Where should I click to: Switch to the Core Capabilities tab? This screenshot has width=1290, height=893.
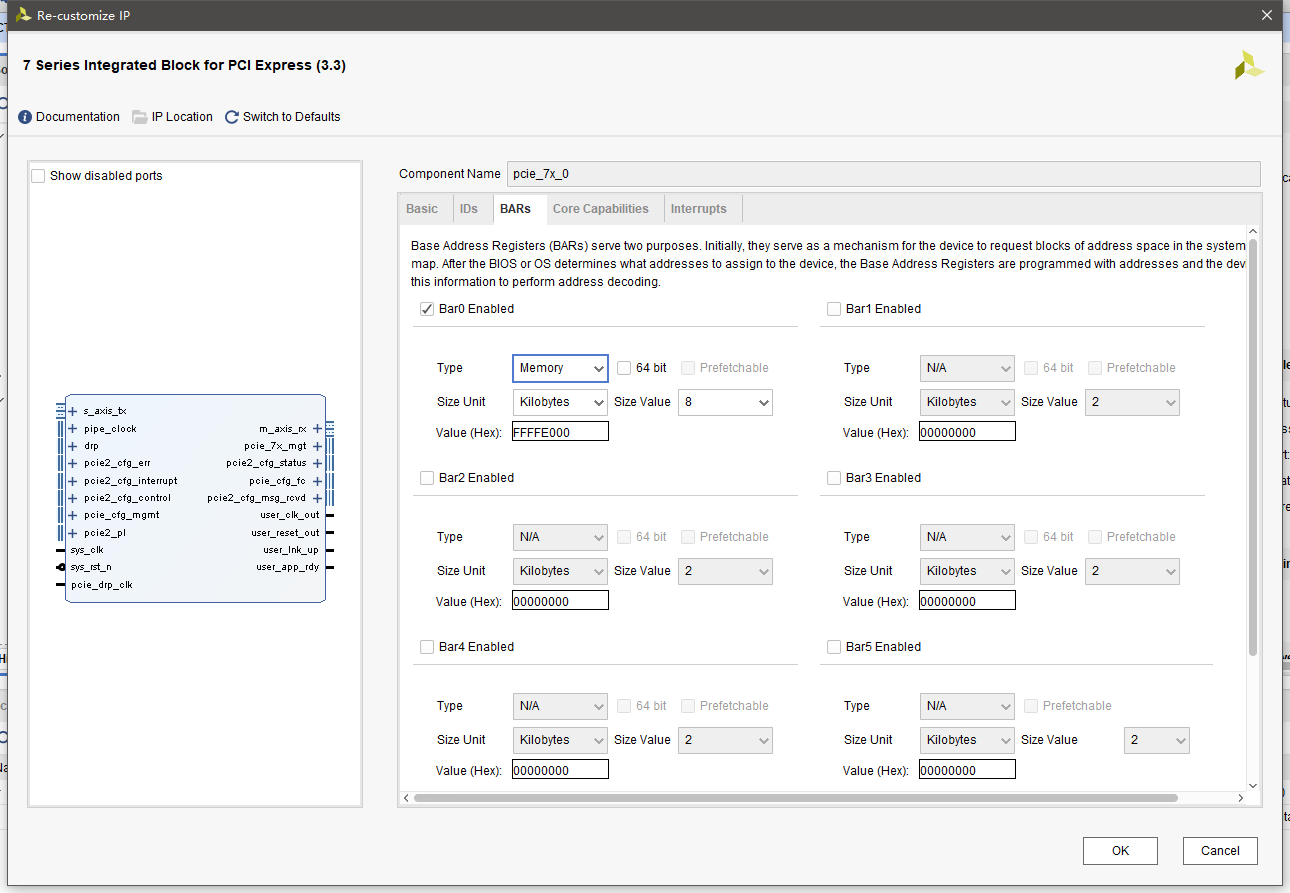tap(601, 209)
